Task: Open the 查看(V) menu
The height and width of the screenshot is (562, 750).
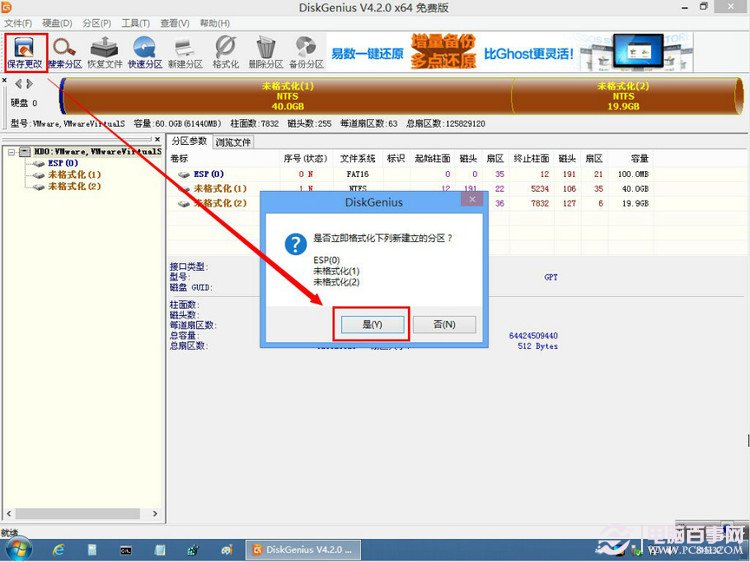Action: coord(175,23)
